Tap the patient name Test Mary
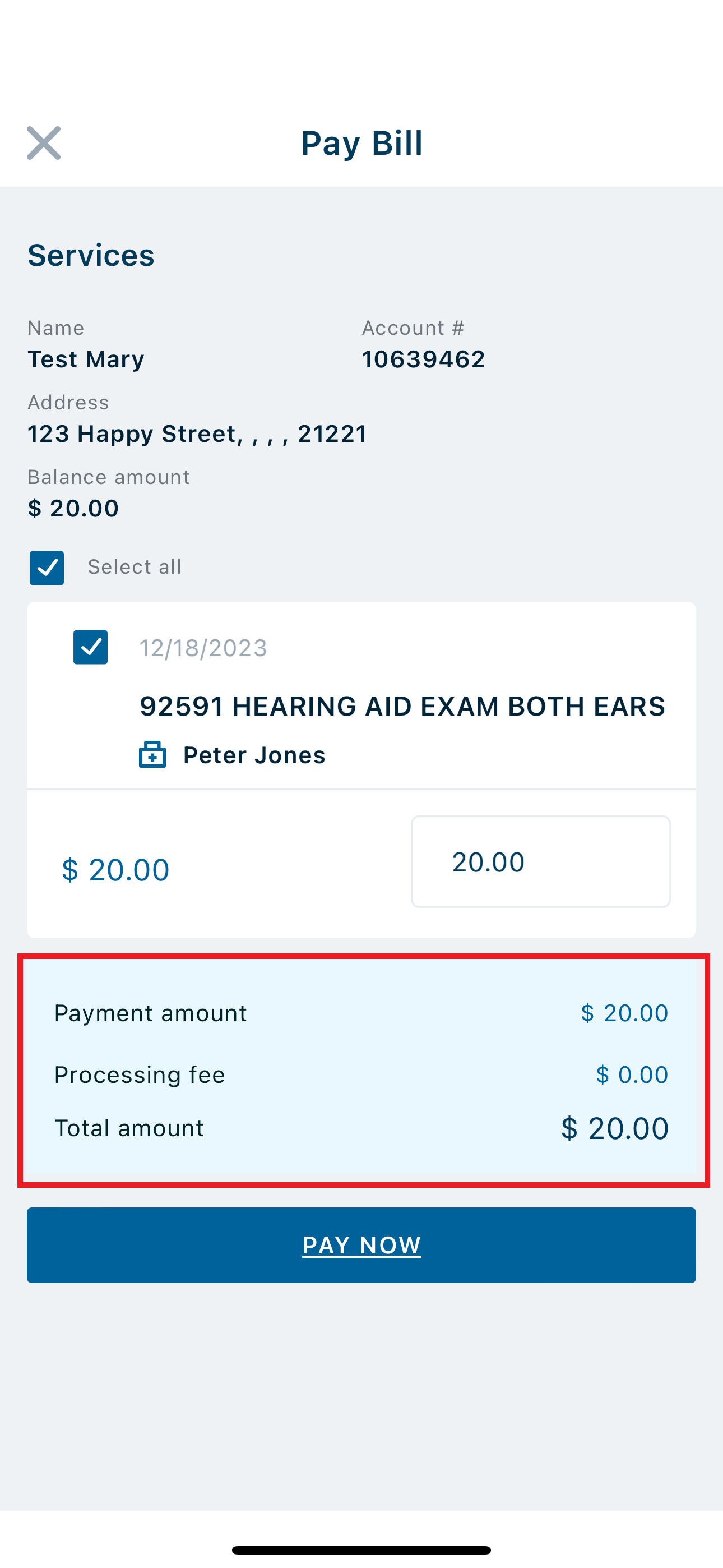723x1568 pixels. click(86, 359)
